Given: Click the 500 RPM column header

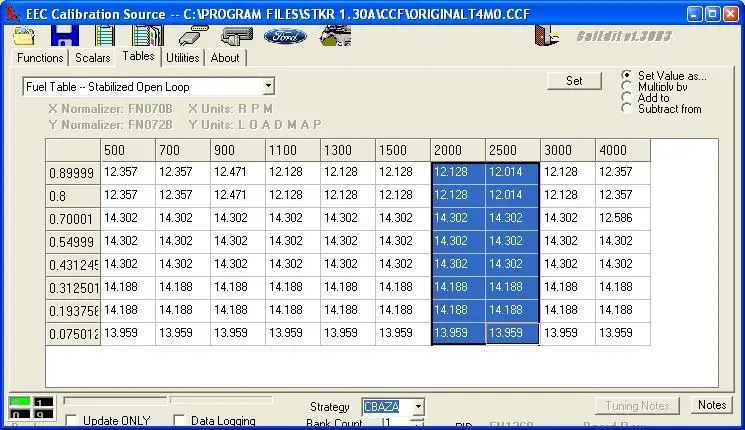Looking at the screenshot, I should coord(128,150).
